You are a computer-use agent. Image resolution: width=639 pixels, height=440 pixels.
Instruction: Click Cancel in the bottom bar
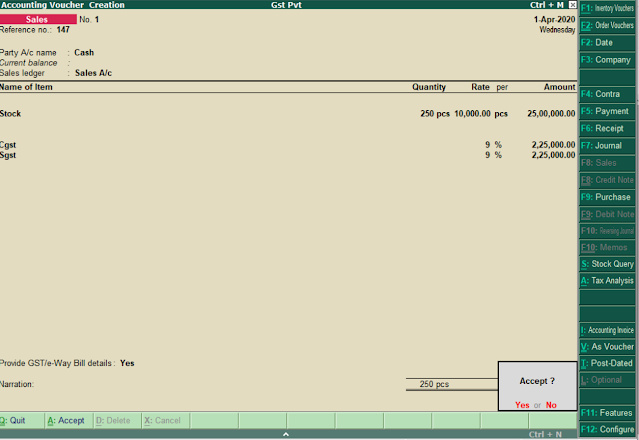(x=165, y=420)
